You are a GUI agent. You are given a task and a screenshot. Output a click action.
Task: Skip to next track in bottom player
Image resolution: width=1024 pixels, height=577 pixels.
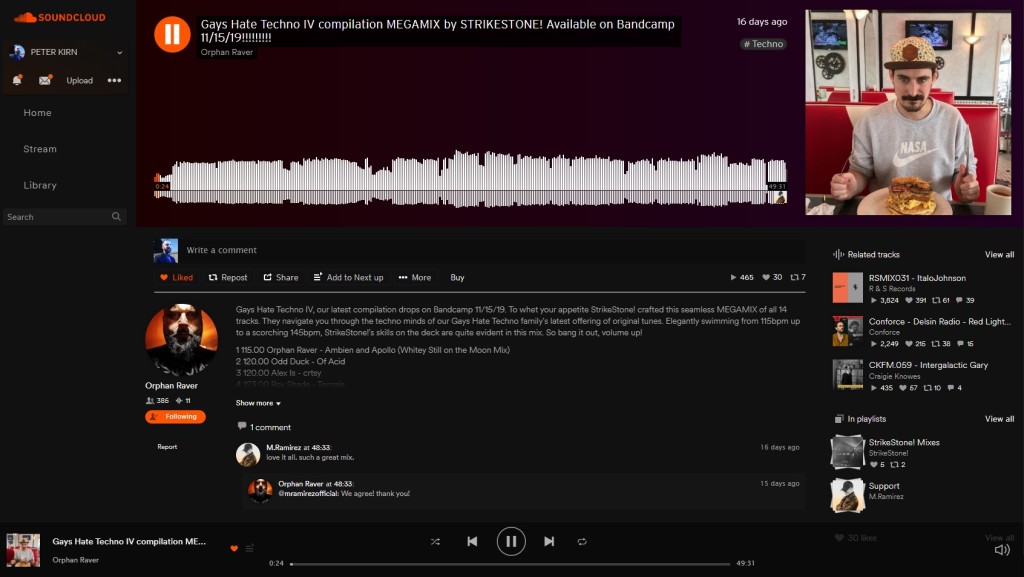pyautogui.click(x=549, y=541)
